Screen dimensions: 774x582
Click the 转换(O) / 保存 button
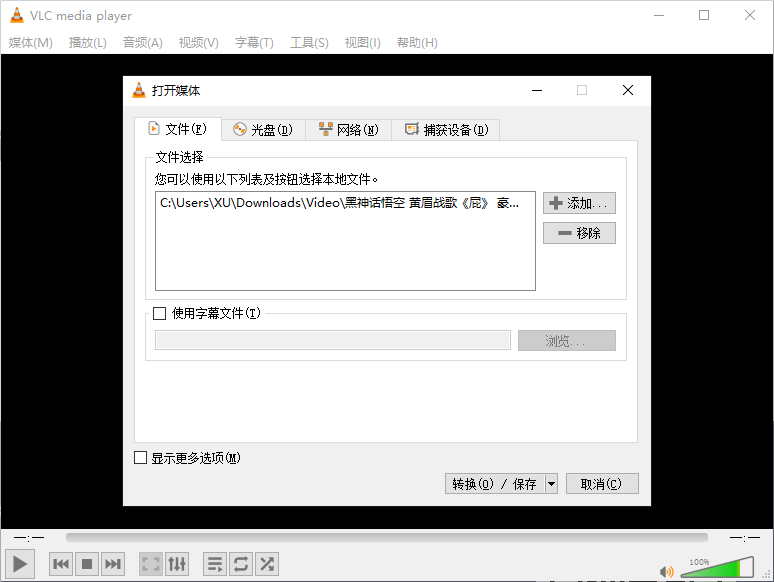pos(495,484)
